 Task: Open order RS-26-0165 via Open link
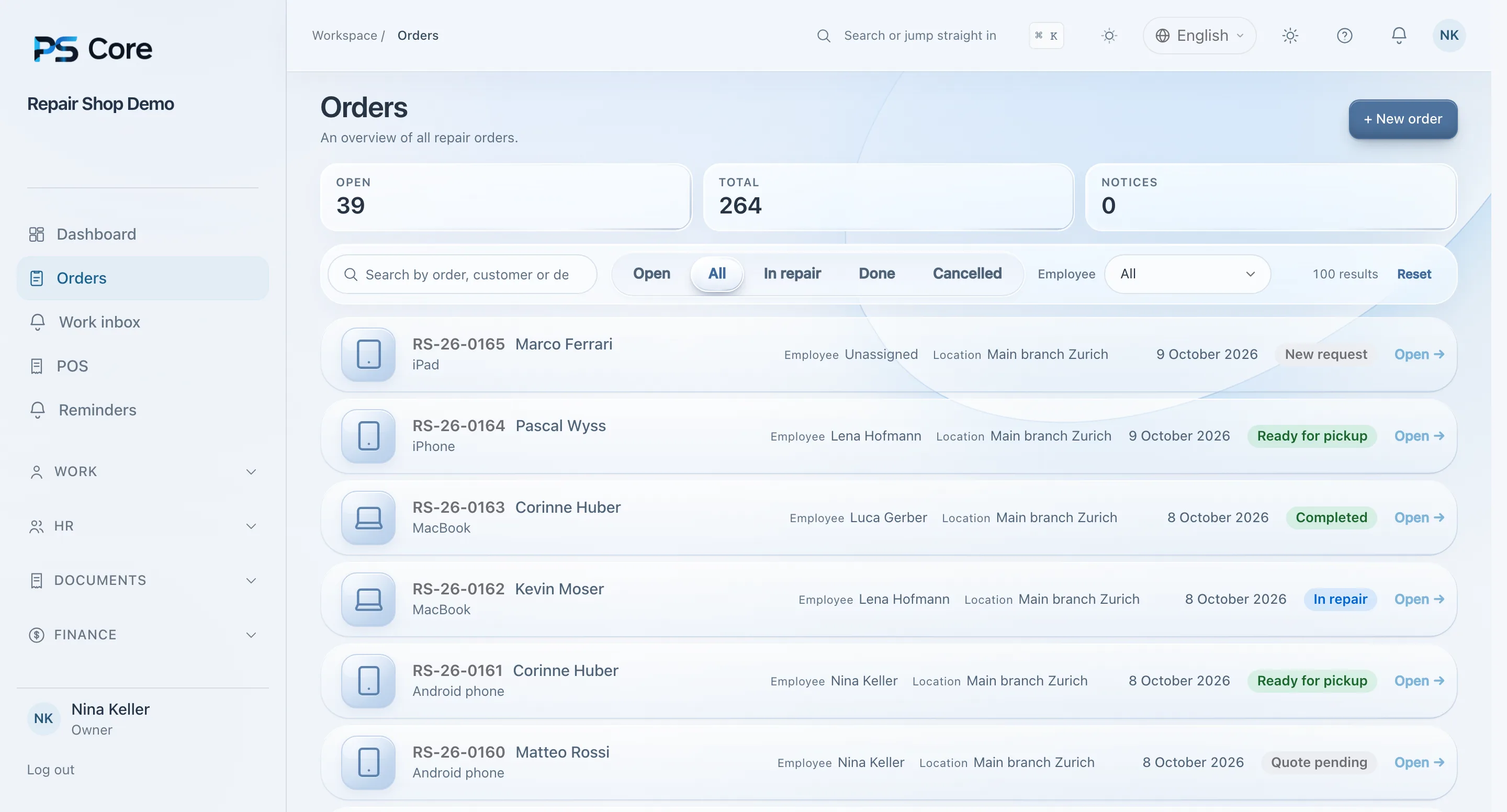[1419, 355]
